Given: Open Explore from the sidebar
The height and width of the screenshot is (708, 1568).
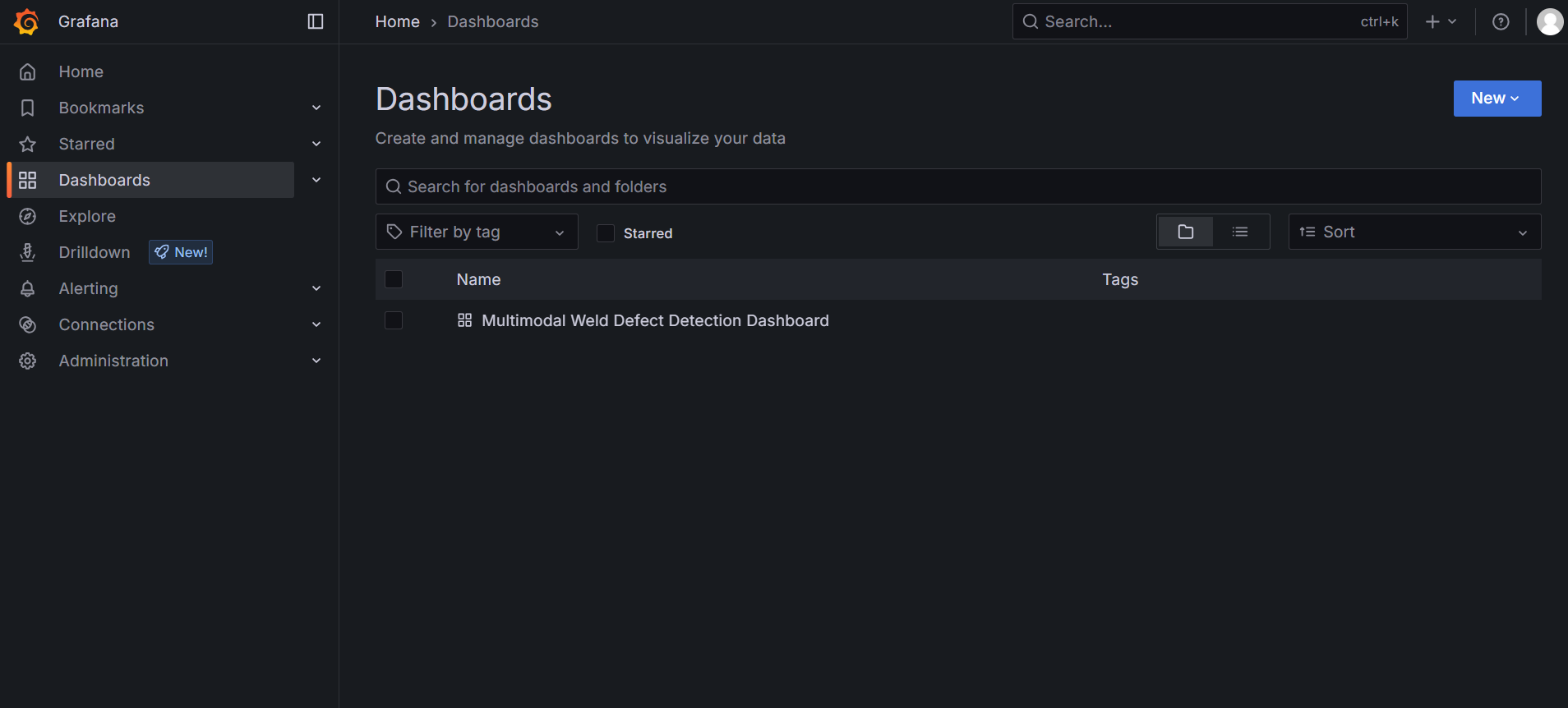Looking at the screenshot, I should pyautogui.click(x=87, y=216).
